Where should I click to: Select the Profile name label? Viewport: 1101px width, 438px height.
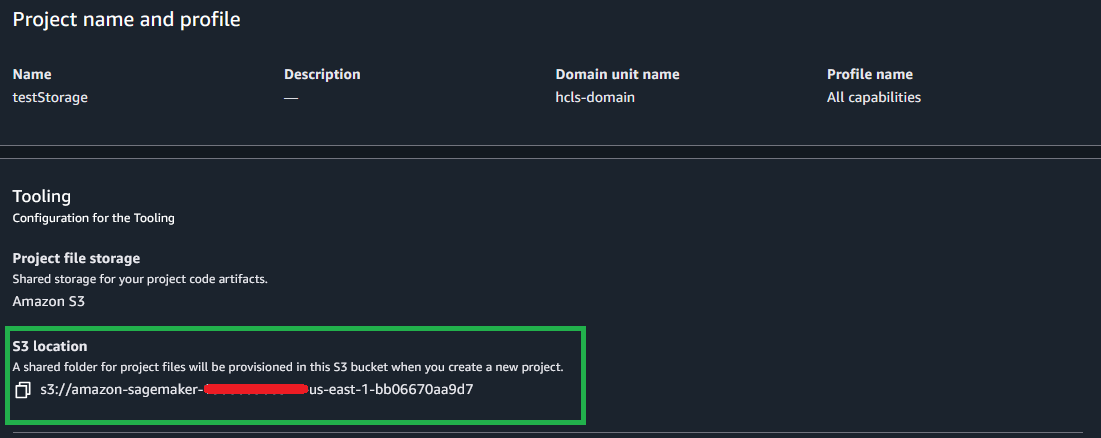(x=869, y=74)
